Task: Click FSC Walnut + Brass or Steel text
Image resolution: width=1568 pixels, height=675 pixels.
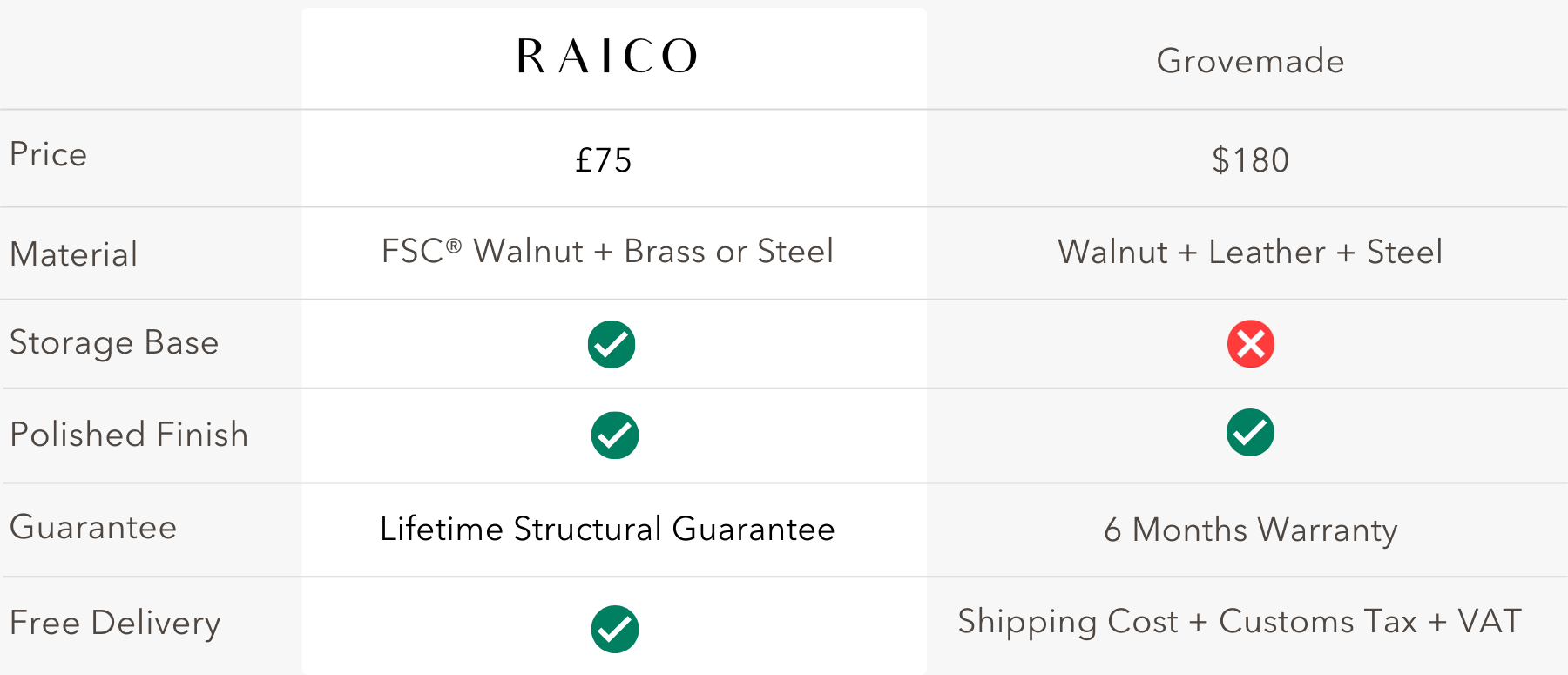Action: click(607, 252)
